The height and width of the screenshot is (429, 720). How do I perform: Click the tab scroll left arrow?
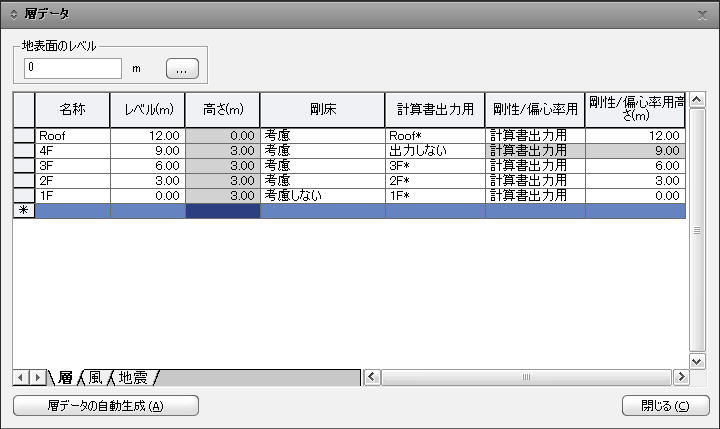pyautogui.click(x=20, y=377)
